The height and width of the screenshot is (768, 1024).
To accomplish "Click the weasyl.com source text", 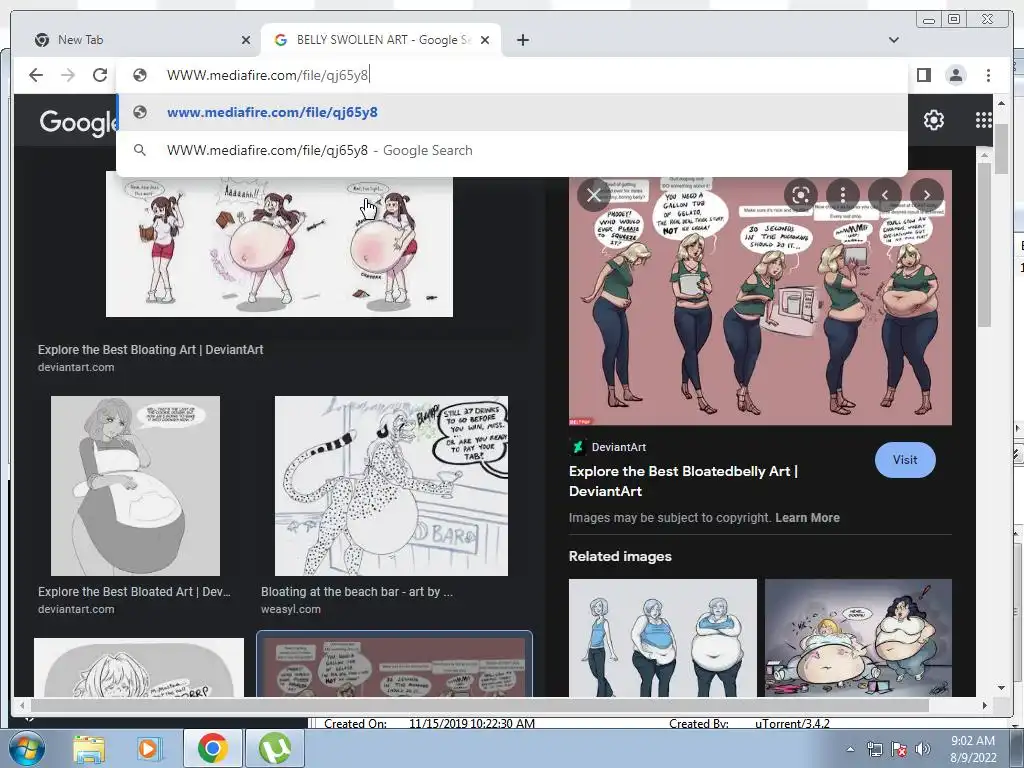I will coord(291,609).
